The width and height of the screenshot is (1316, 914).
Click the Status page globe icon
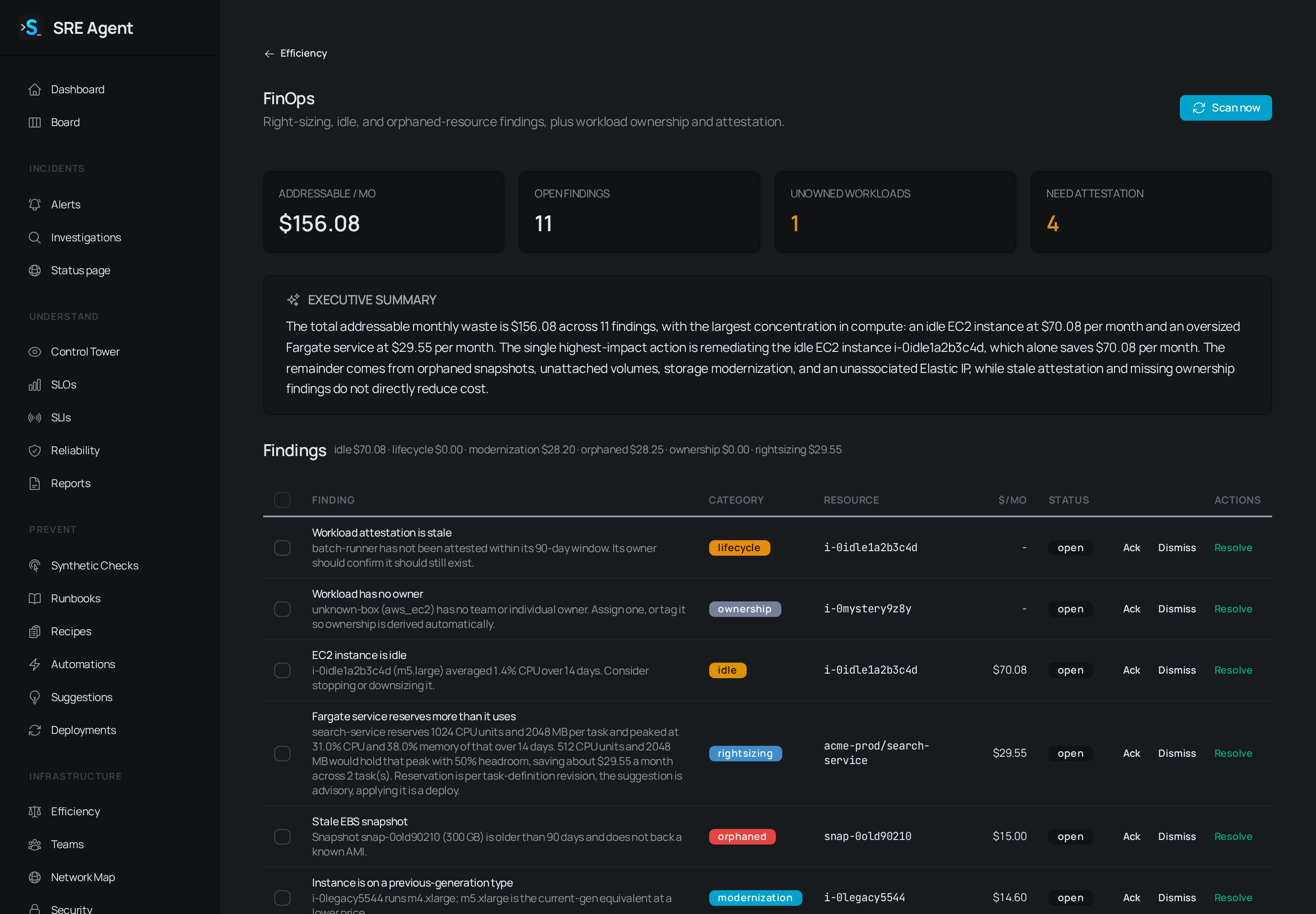pyautogui.click(x=35, y=270)
